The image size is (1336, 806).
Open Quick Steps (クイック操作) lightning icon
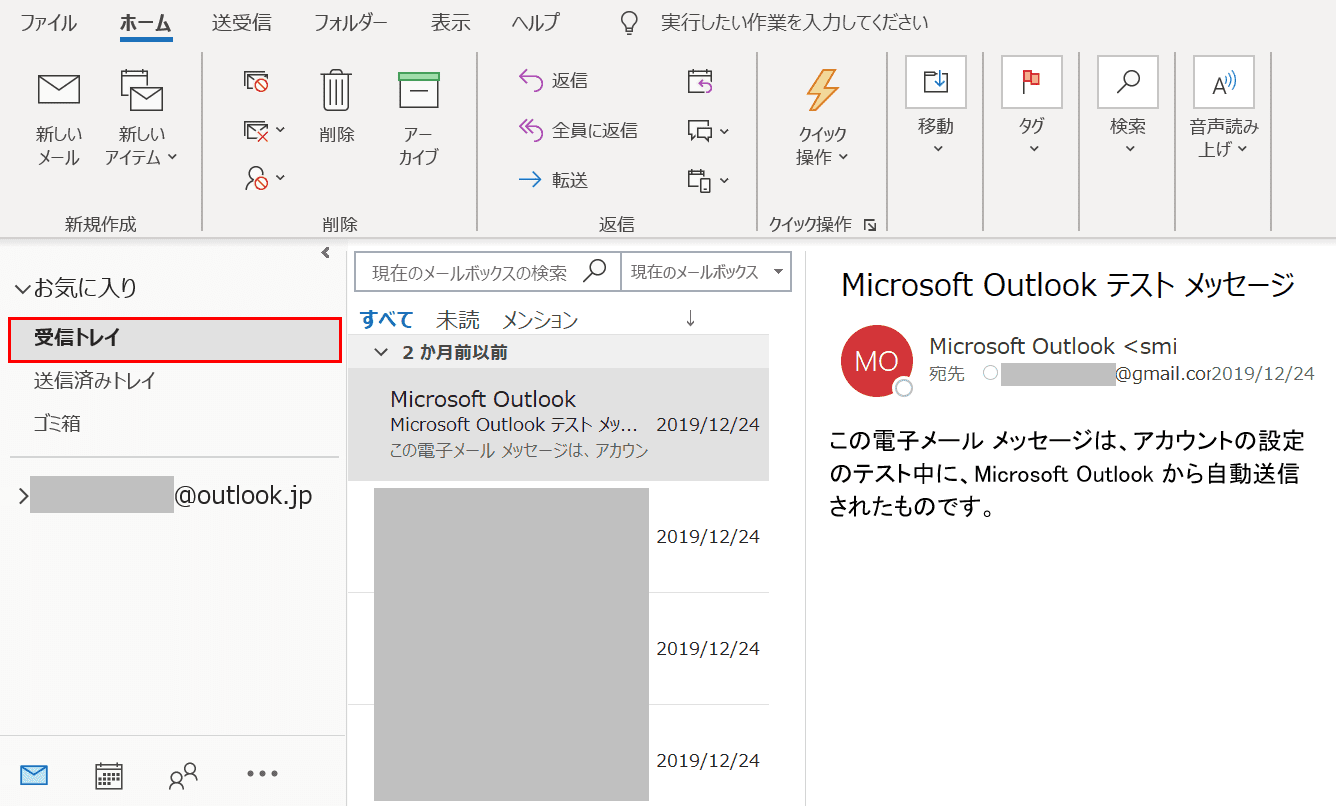tap(822, 90)
